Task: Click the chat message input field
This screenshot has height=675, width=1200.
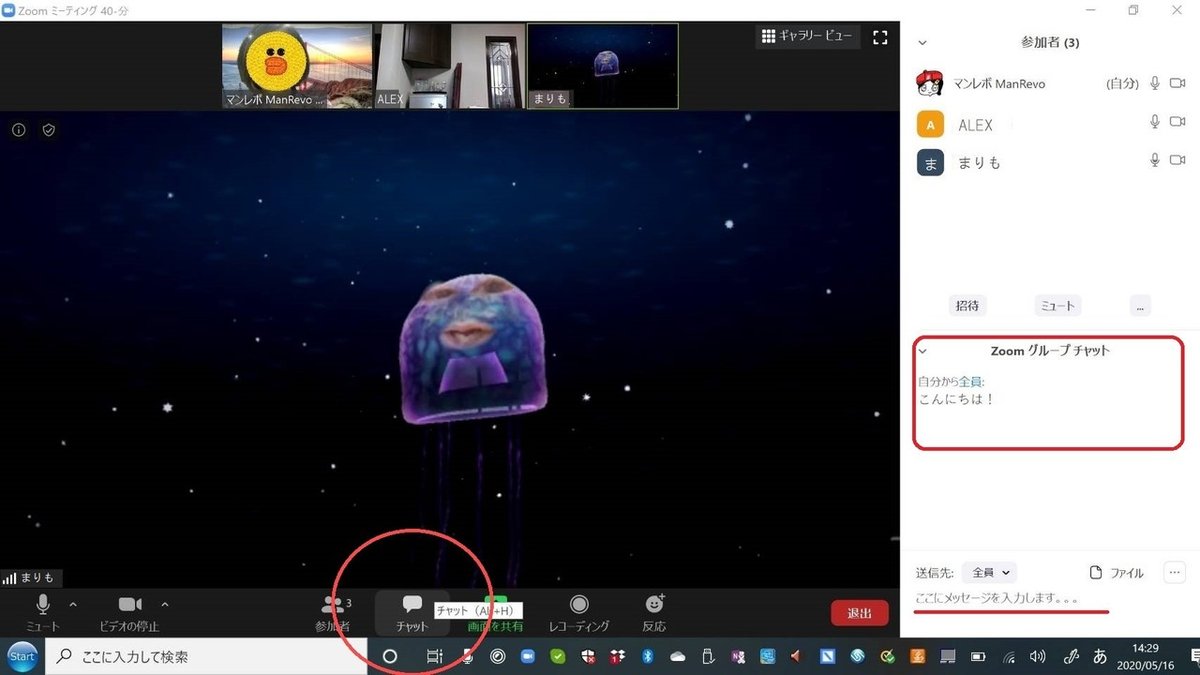Action: pos(1050,598)
